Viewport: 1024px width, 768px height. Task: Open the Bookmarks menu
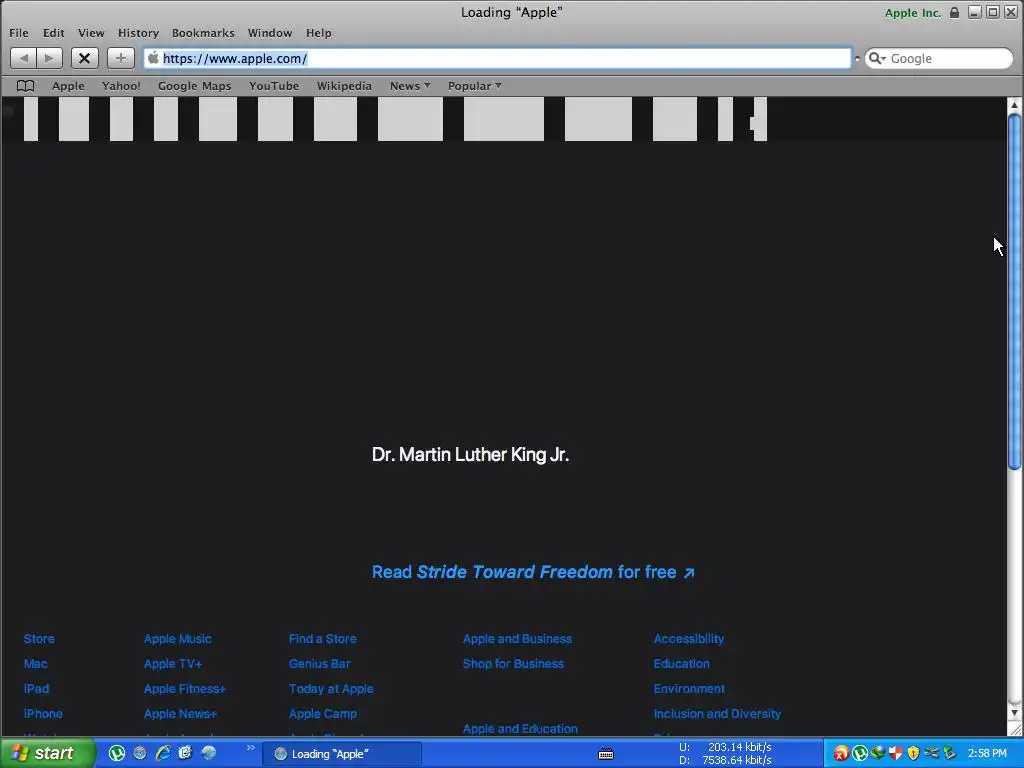click(x=203, y=33)
